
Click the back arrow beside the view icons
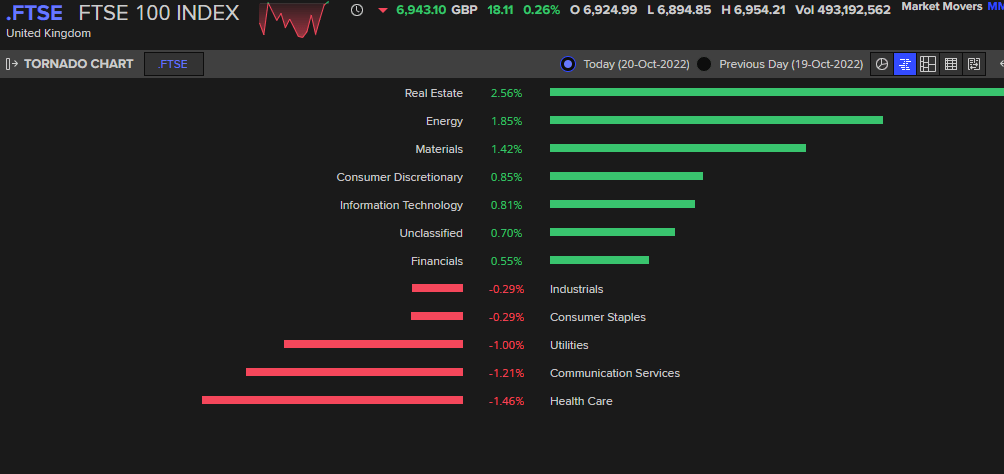[x=1000, y=64]
